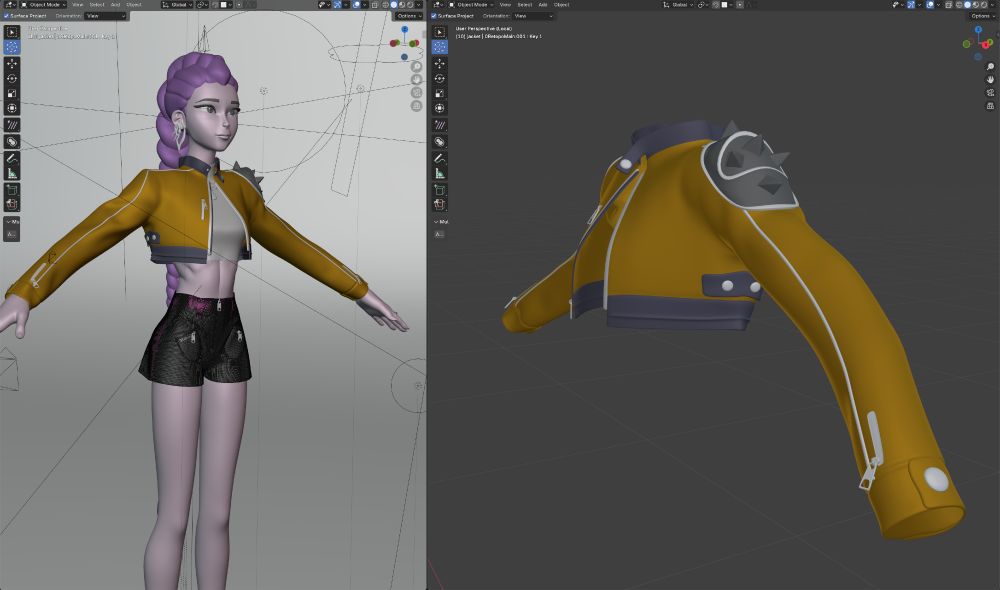Toggle Surface Project checkbox in right viewport
The width and height of the screenshot is (1000, 590).
click(434, 16)
